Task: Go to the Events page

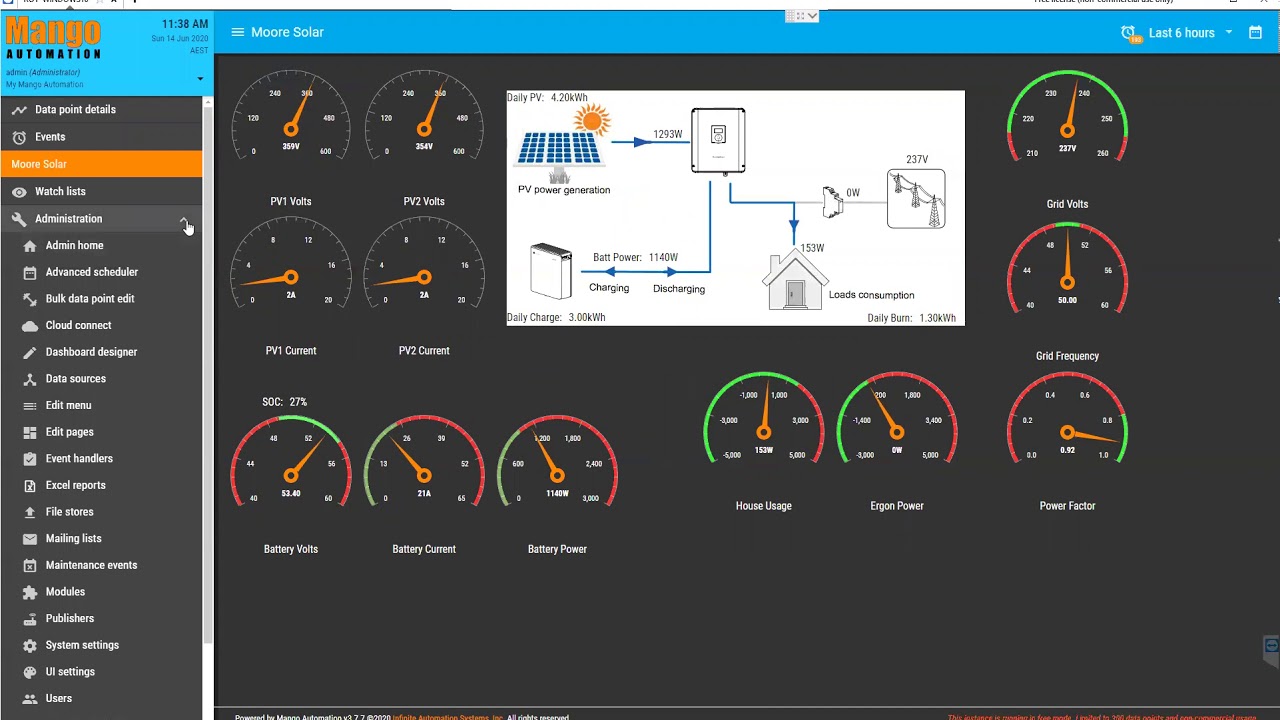Action: 101,137
